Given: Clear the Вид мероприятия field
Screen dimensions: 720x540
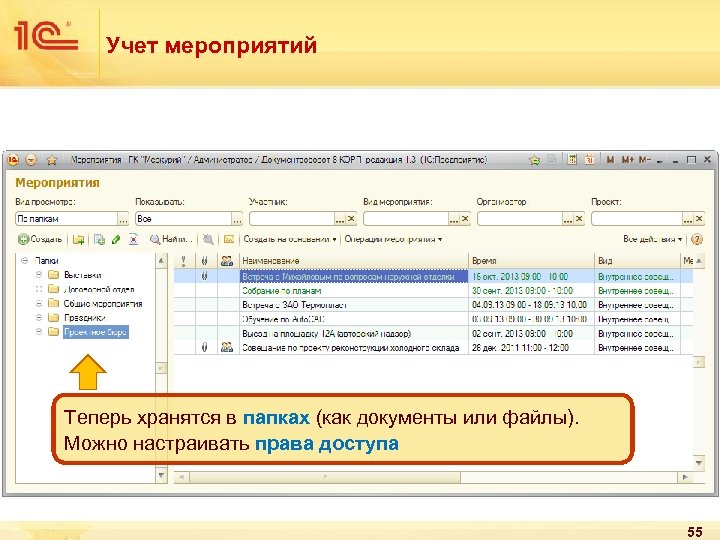Looking at the screenshot, I should click(465, 219).
